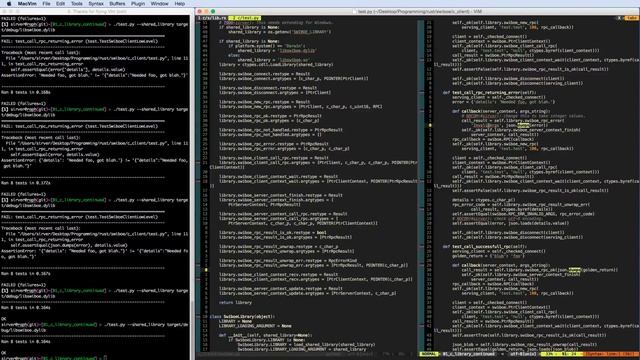Open the Help menu
640x360 pixels.
(x=180, y=4)
